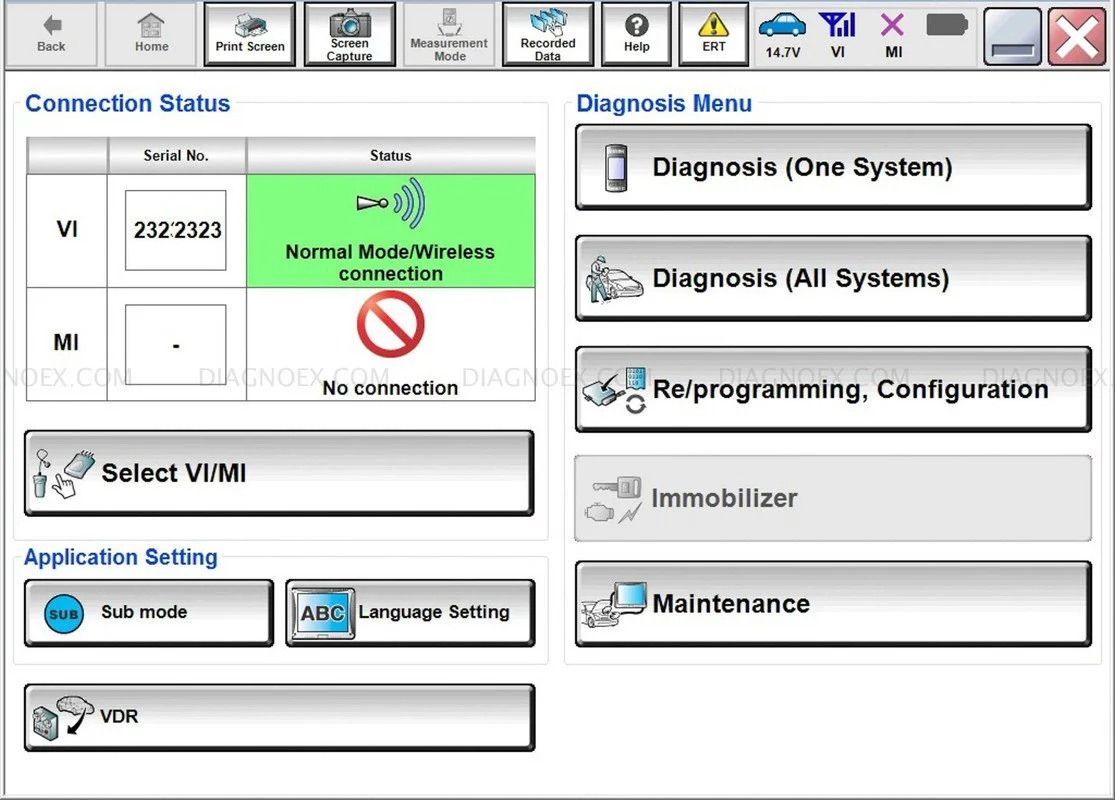The width and height of the screenshot is (1115, 800).
Task: Start Diagnosis (All Systems)
Action: [x=832, y=278]
